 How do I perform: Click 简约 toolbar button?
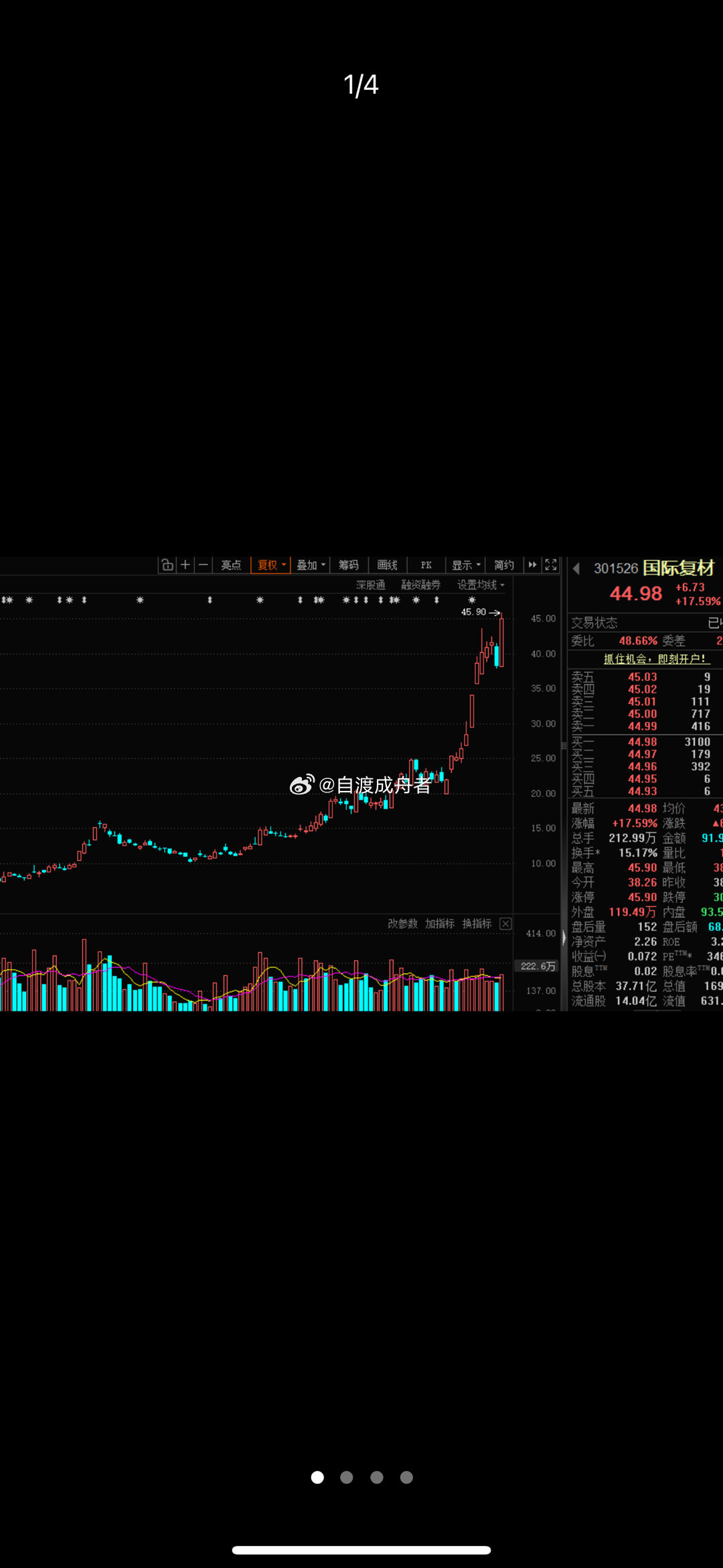[503, 565]
